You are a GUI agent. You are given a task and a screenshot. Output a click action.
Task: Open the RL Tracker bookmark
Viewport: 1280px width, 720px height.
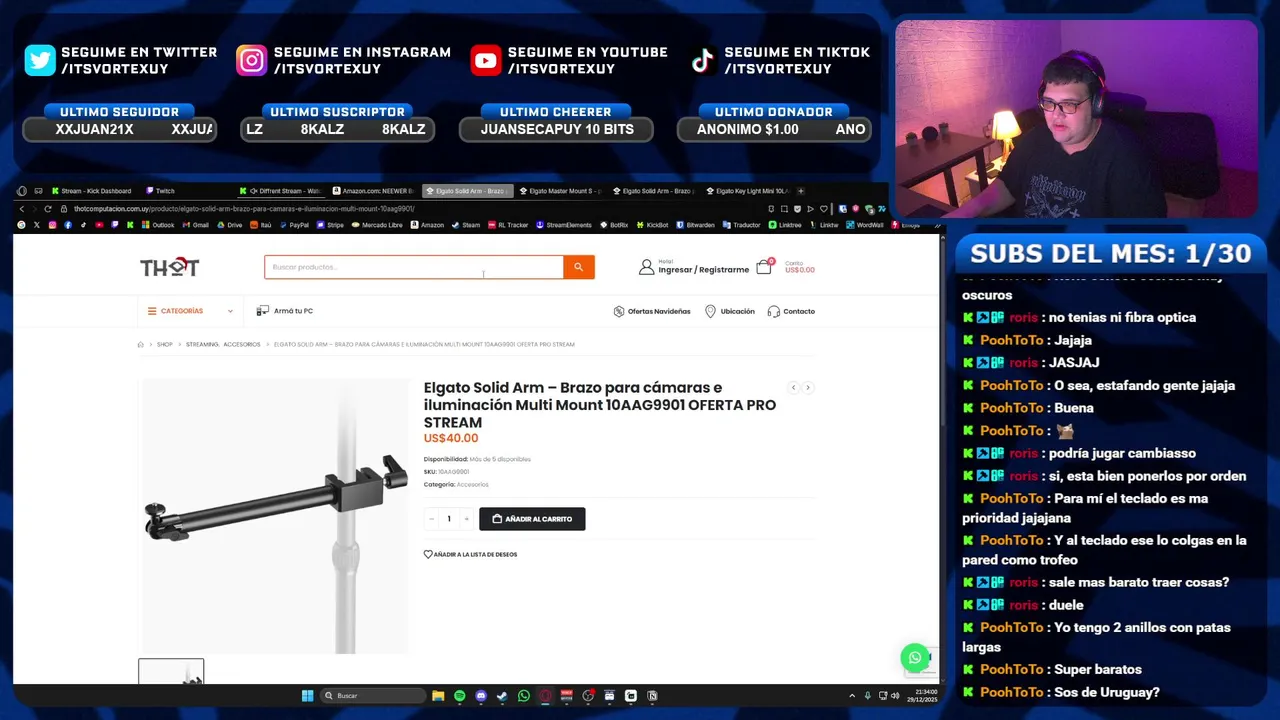[x=509, y=225]
